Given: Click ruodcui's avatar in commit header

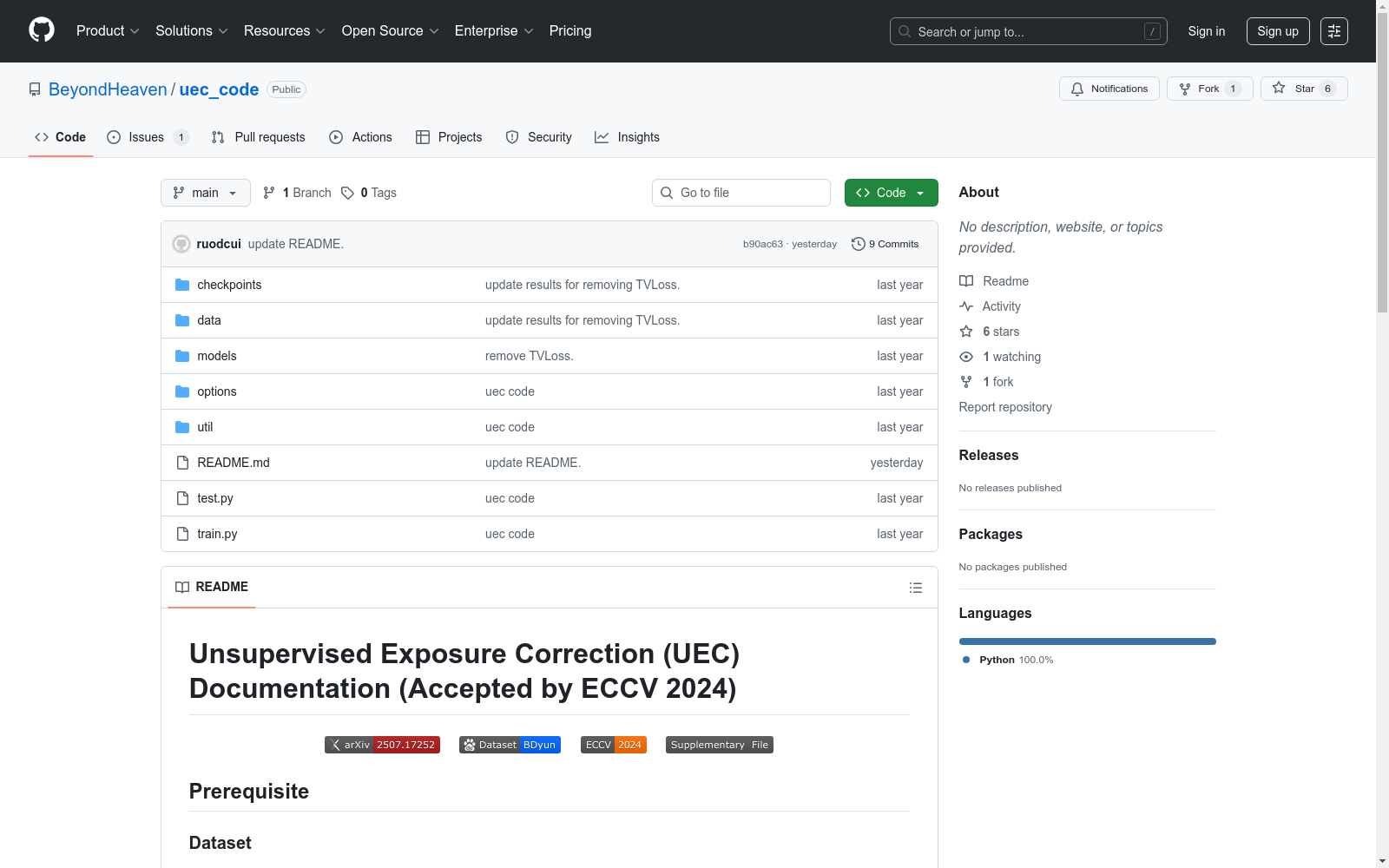Looking at the screenshot, I should tap(181, 244).
